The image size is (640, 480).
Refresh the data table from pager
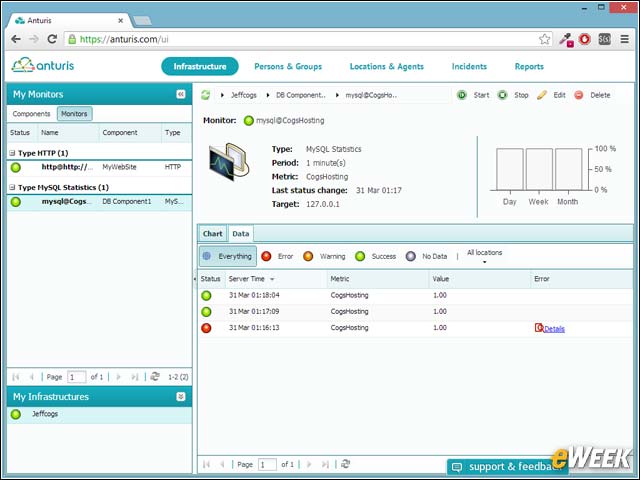345,464
